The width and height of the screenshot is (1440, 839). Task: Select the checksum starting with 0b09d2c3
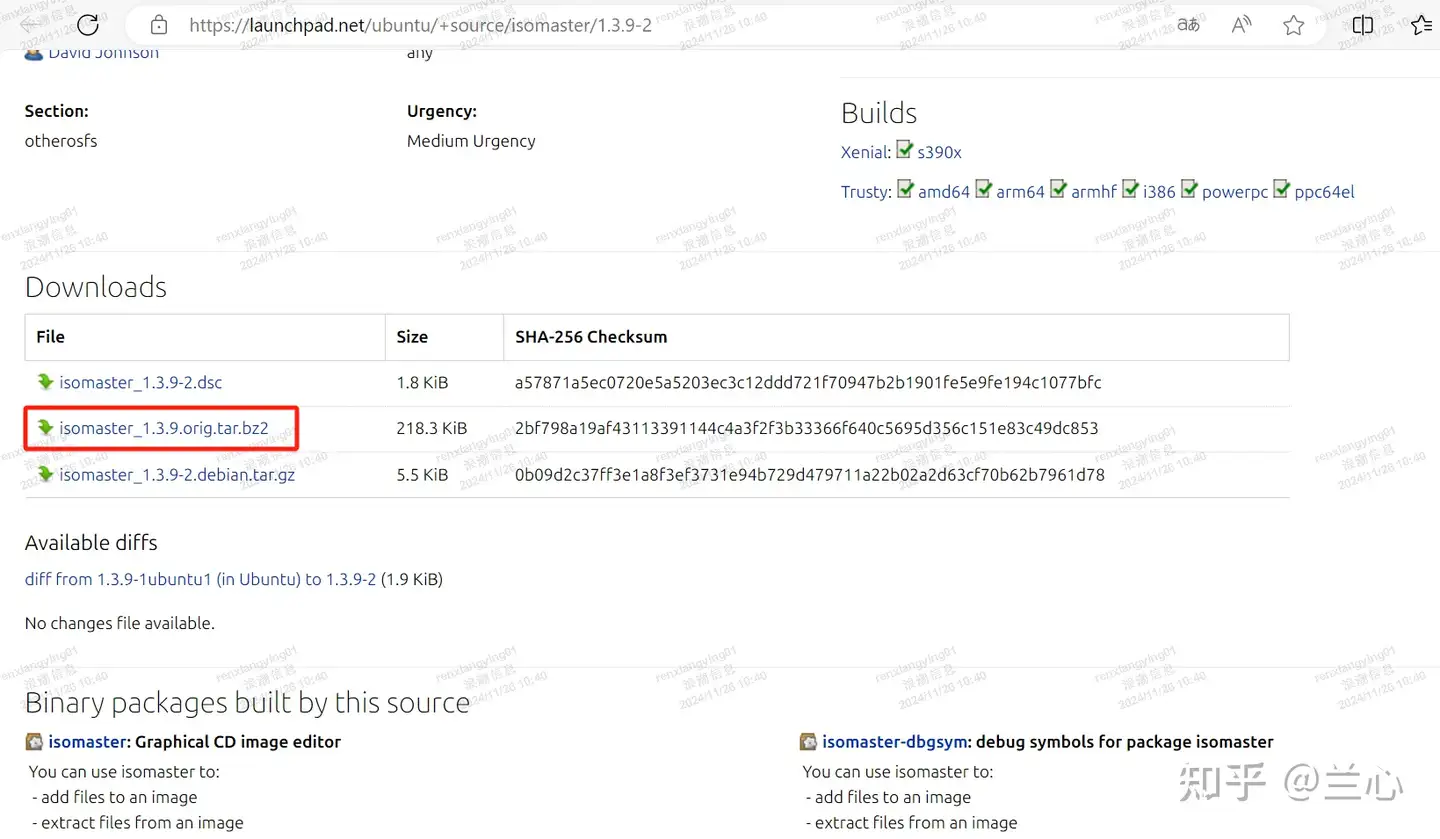(x=810, y=474)
